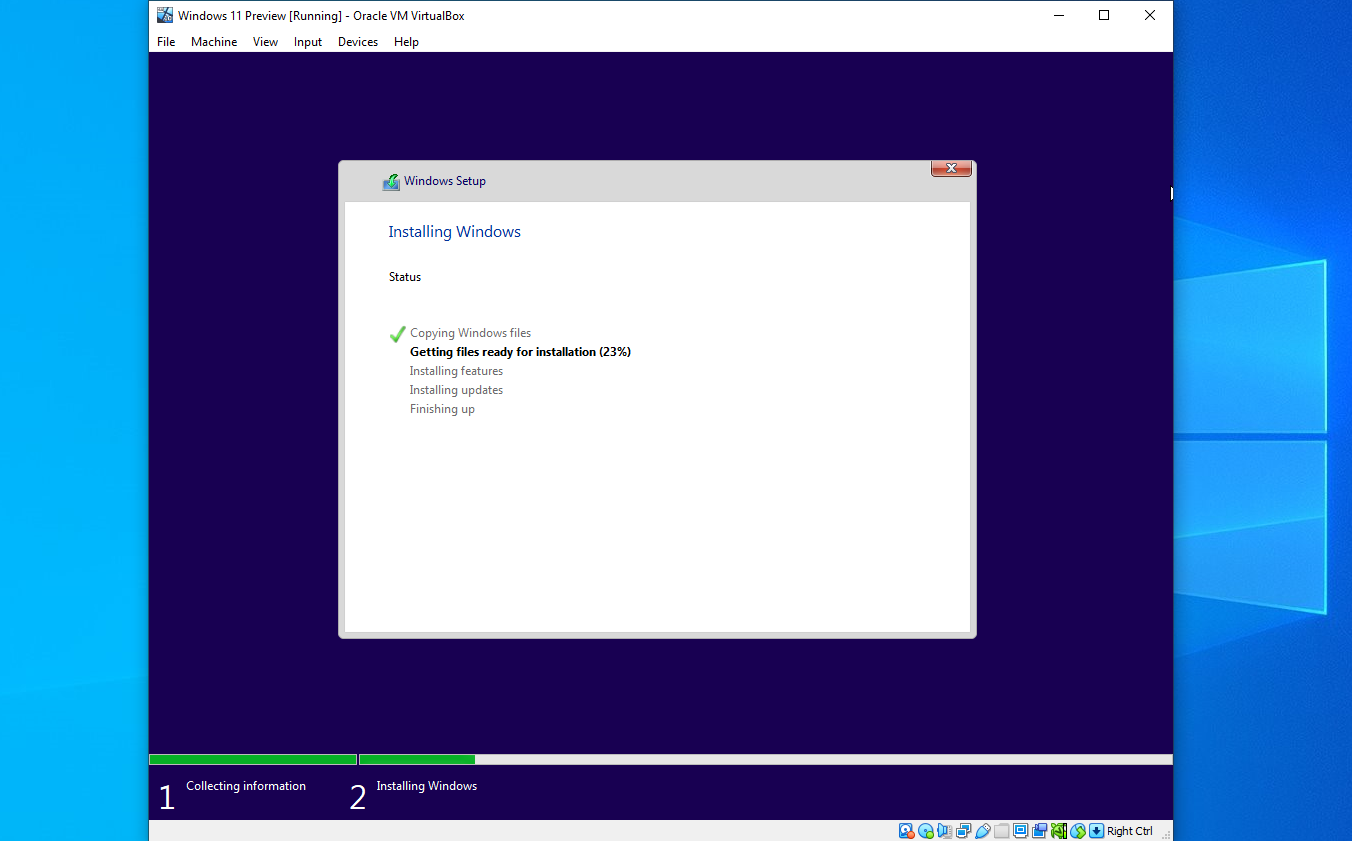
Task: Maximize the VirtualBox window
Action: tap(1104, 15)
